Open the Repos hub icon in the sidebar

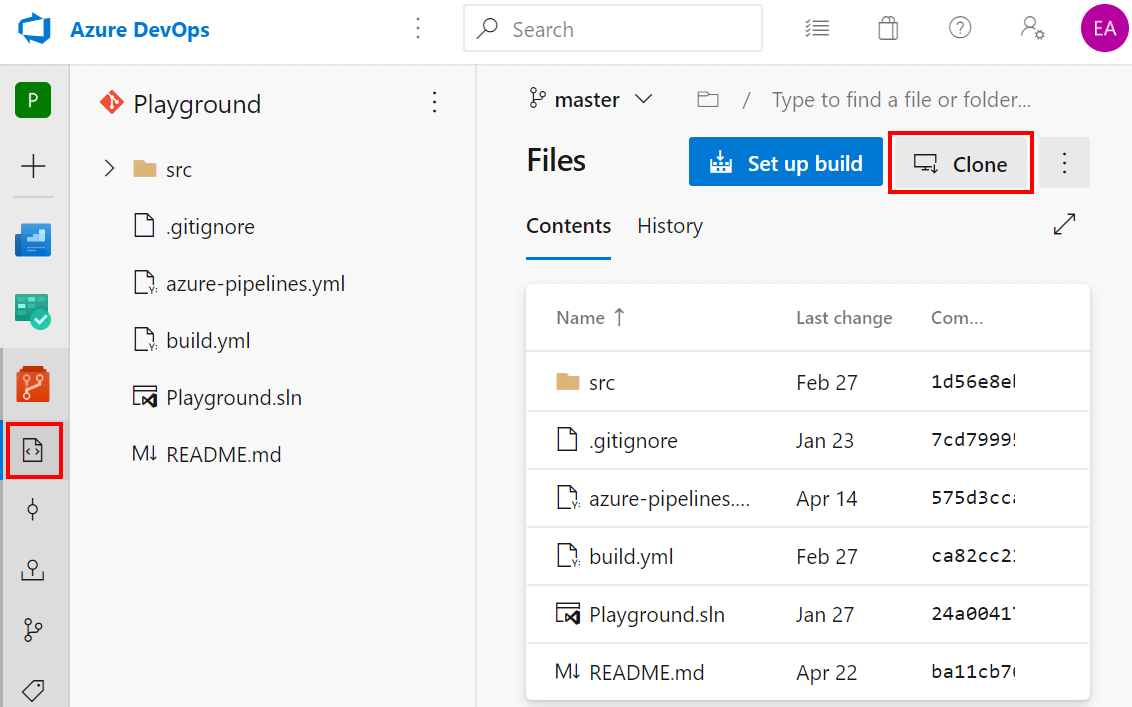click(34, 383)
